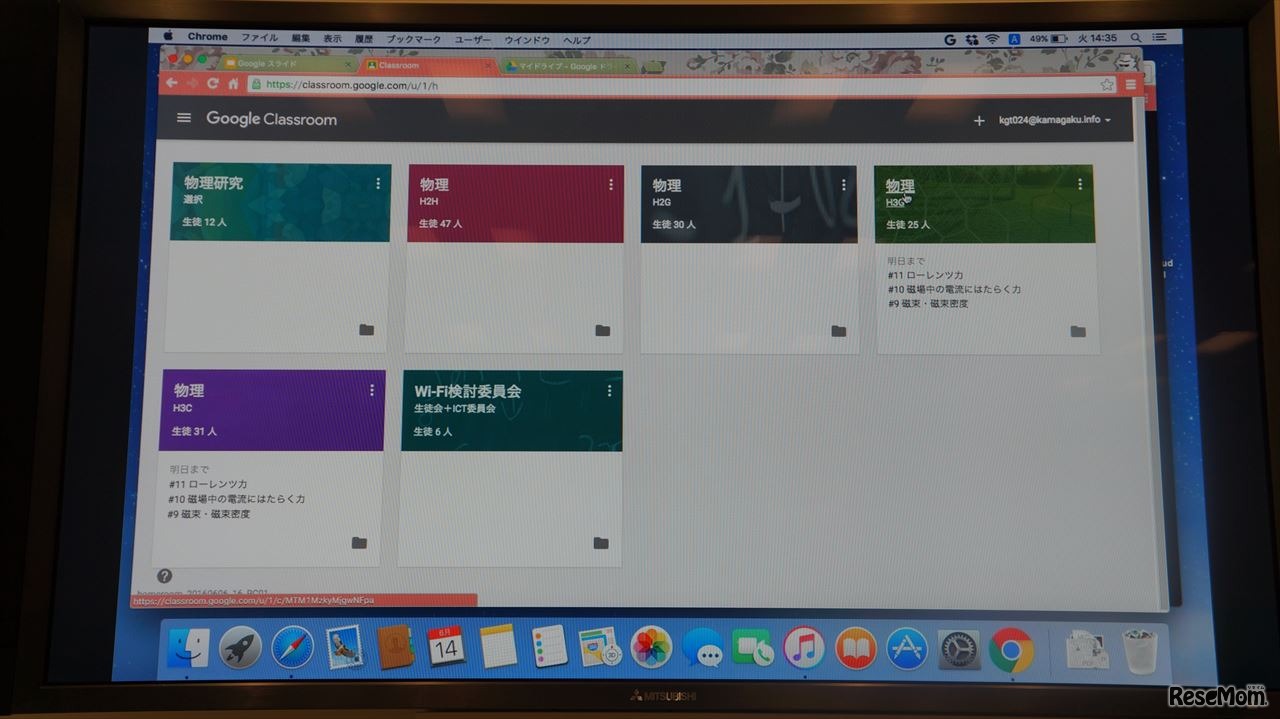The width and height of the screenshot is (1280, 719).
Task: Open the 物理 H3G class title
Action: pos(900,185)
